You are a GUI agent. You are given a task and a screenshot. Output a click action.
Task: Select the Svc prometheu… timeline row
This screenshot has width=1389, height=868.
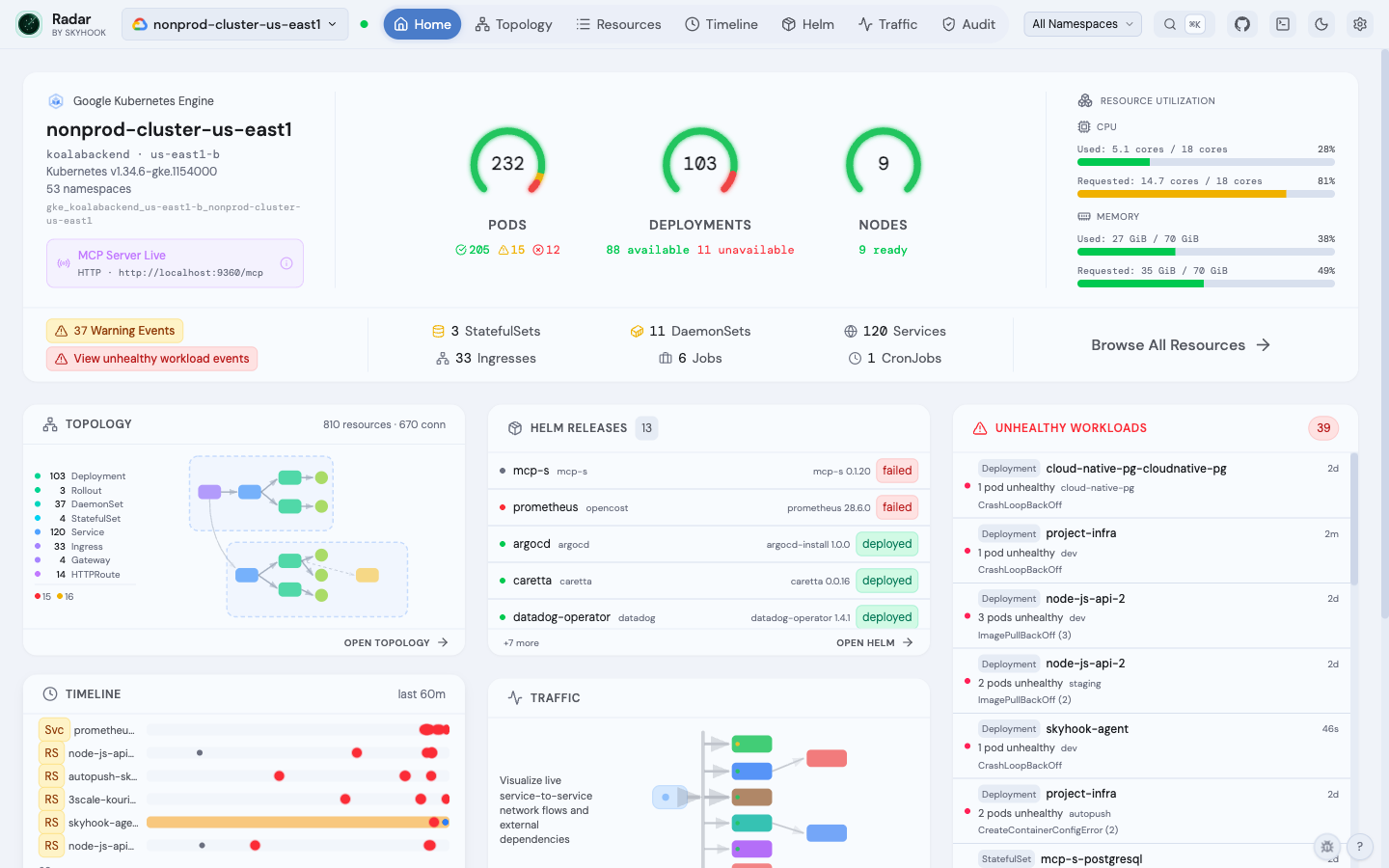(244, 730)
